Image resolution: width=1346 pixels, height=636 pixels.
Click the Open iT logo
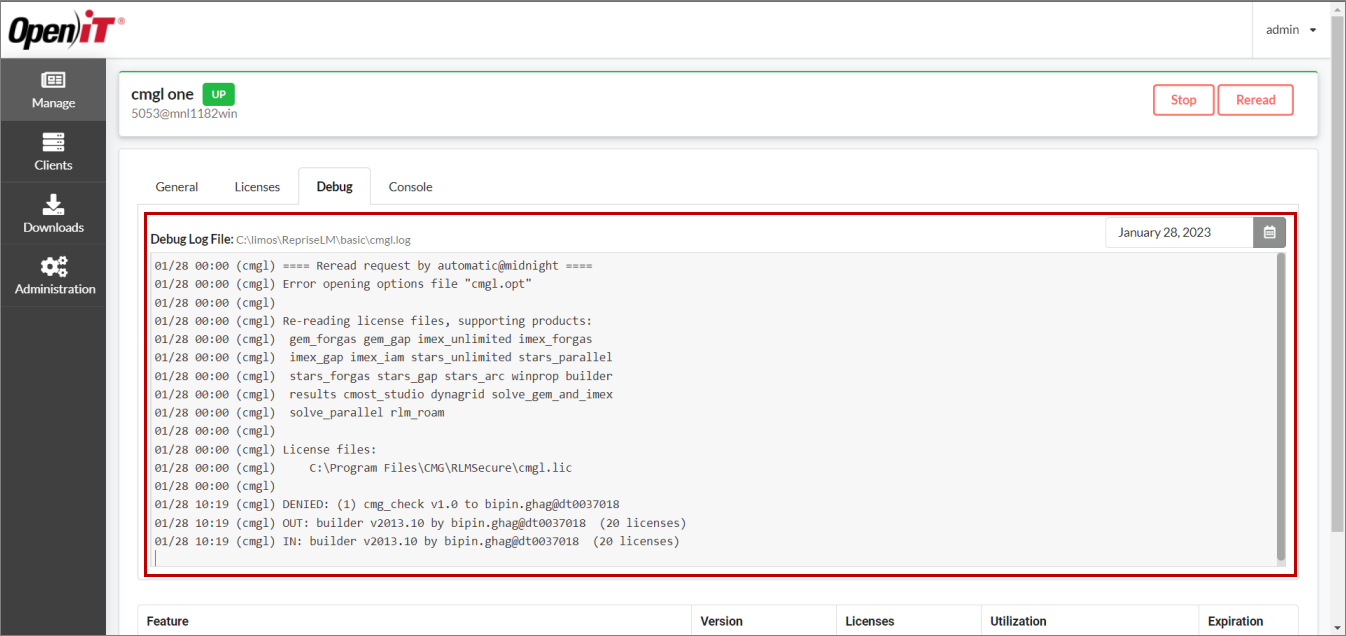(x=66, y=31)
